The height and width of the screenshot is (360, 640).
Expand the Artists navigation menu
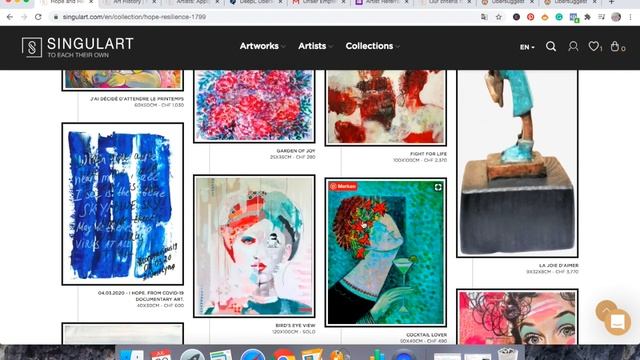(x=315, y=46)
